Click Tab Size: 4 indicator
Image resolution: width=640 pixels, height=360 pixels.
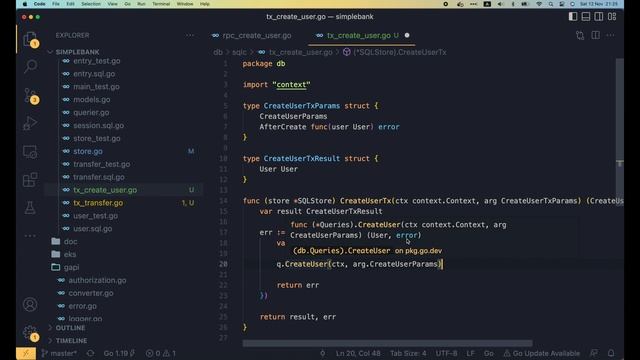pos(408,353)
